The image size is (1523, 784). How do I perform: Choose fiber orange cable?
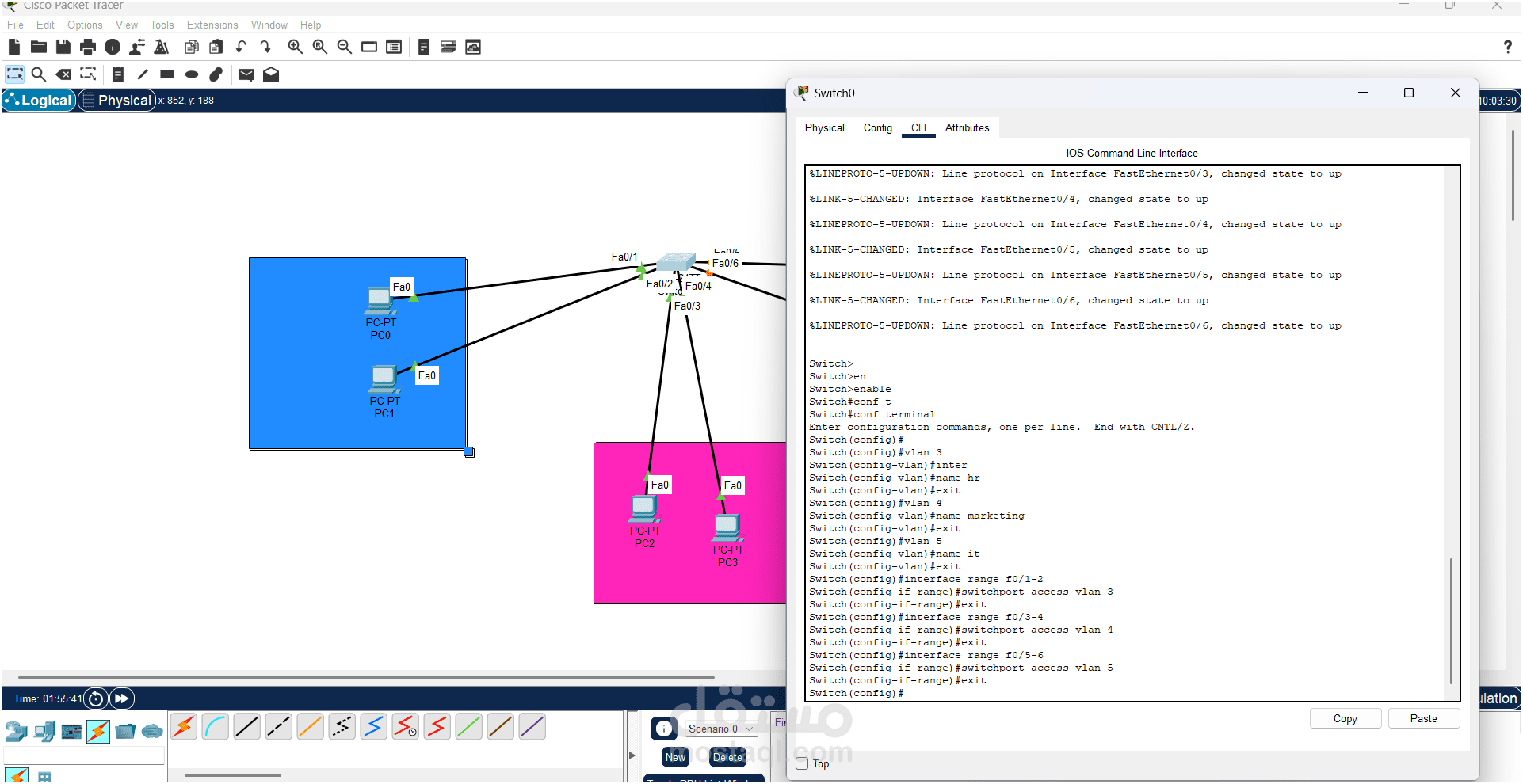[x=311, y=727]
